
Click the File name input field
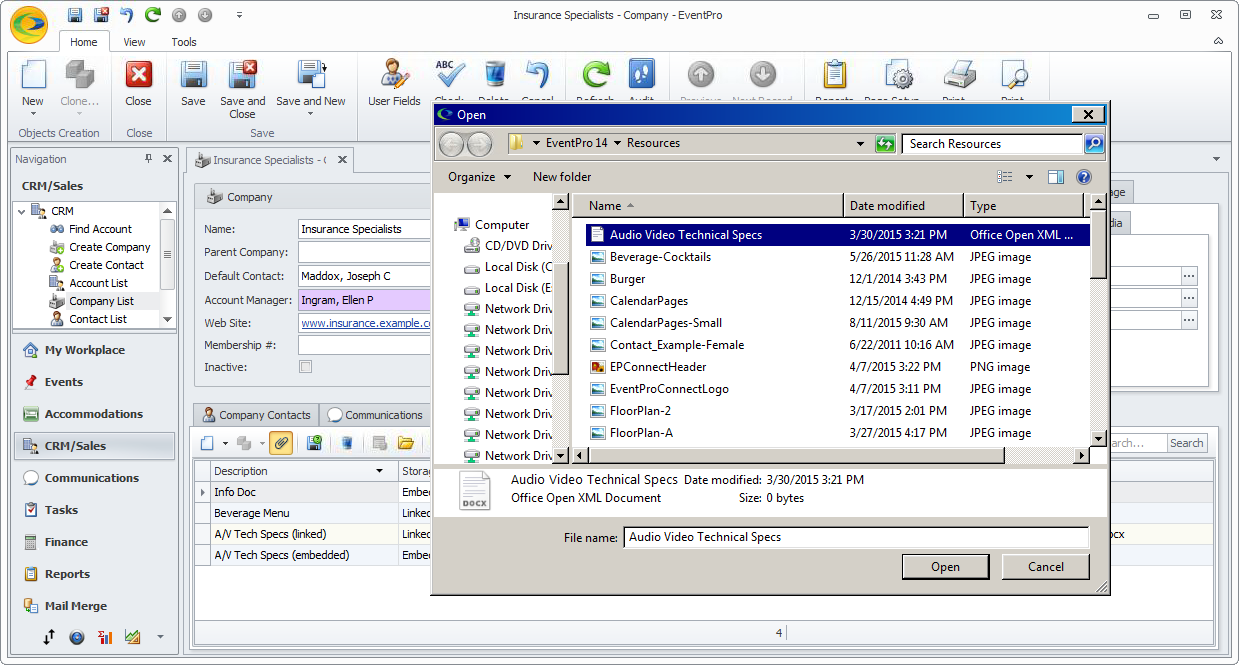855,537
